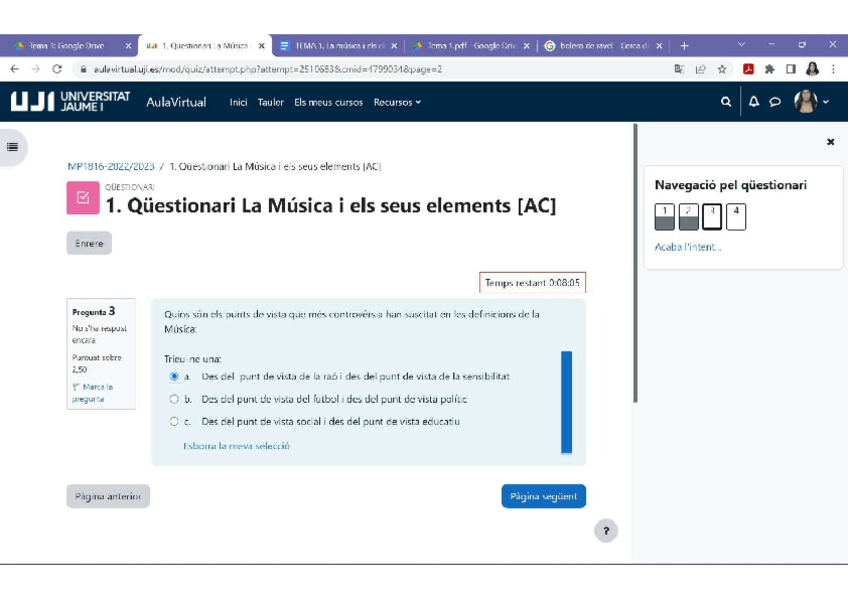Open Chrome three-dot menu
Image resolution: width=848 pixels, height=599 pixels.
[x=833, y=69]
